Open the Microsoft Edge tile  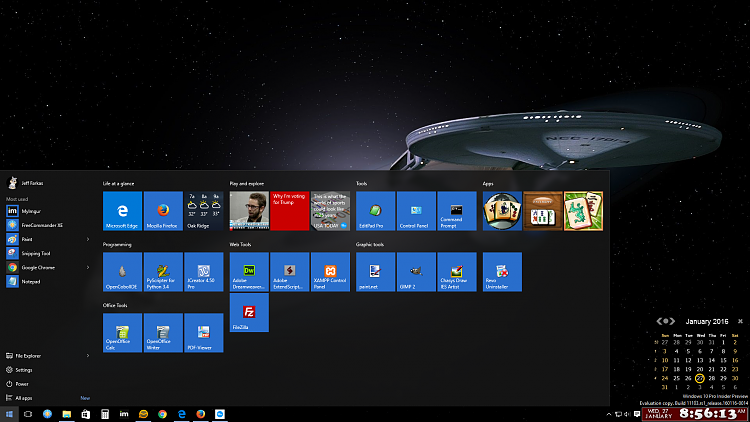[x=122, y=211]
